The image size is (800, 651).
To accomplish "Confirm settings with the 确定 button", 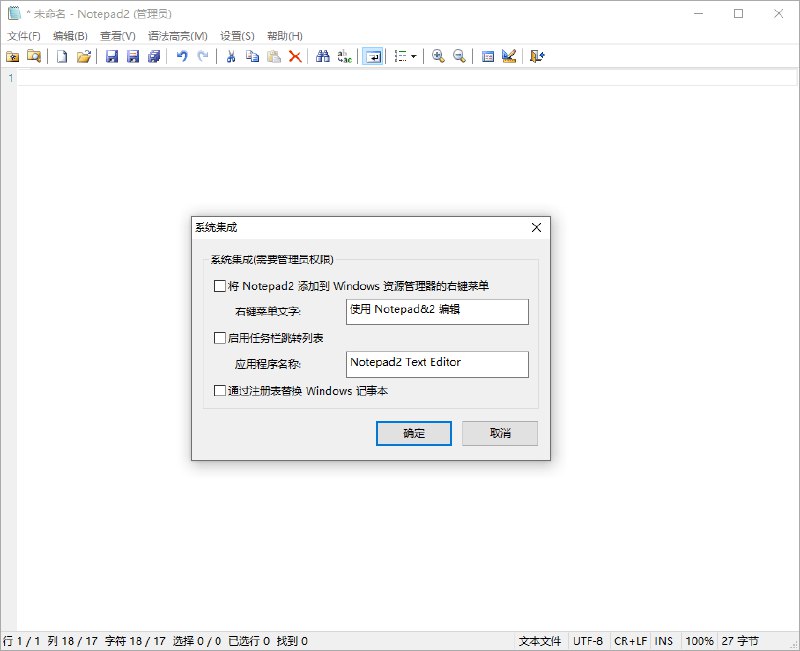I will click(x=413, y=433).
